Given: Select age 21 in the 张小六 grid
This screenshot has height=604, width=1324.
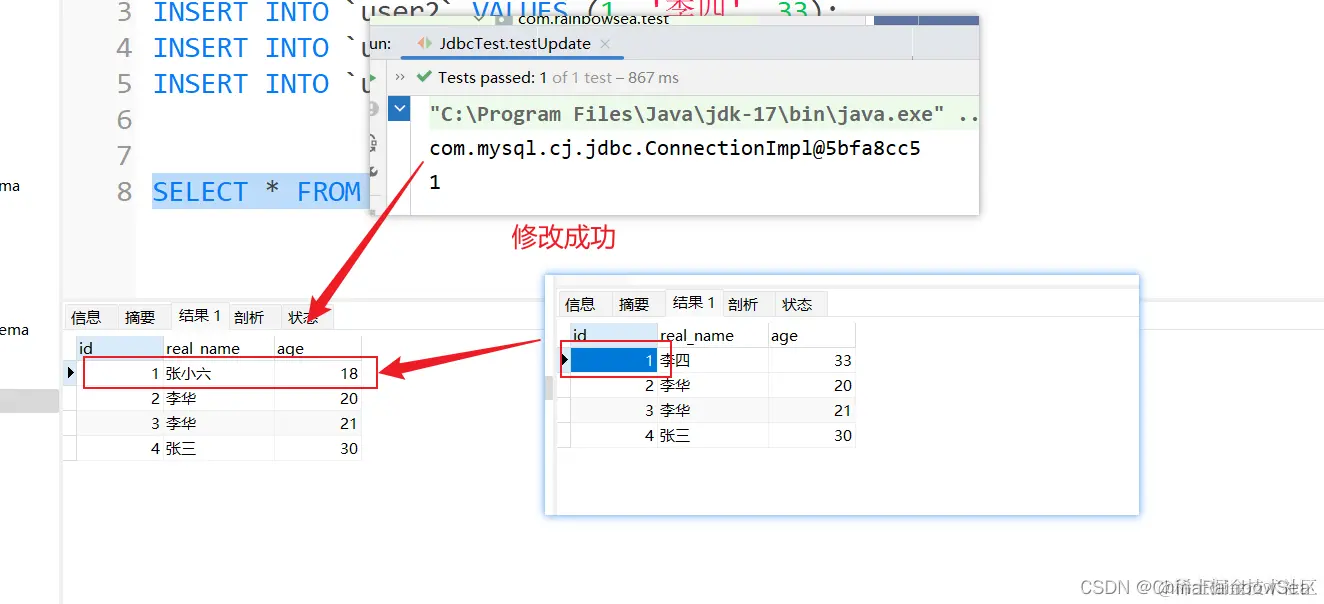Looking at the screenshot, I should pyautogui.click(x=318, y=423).
